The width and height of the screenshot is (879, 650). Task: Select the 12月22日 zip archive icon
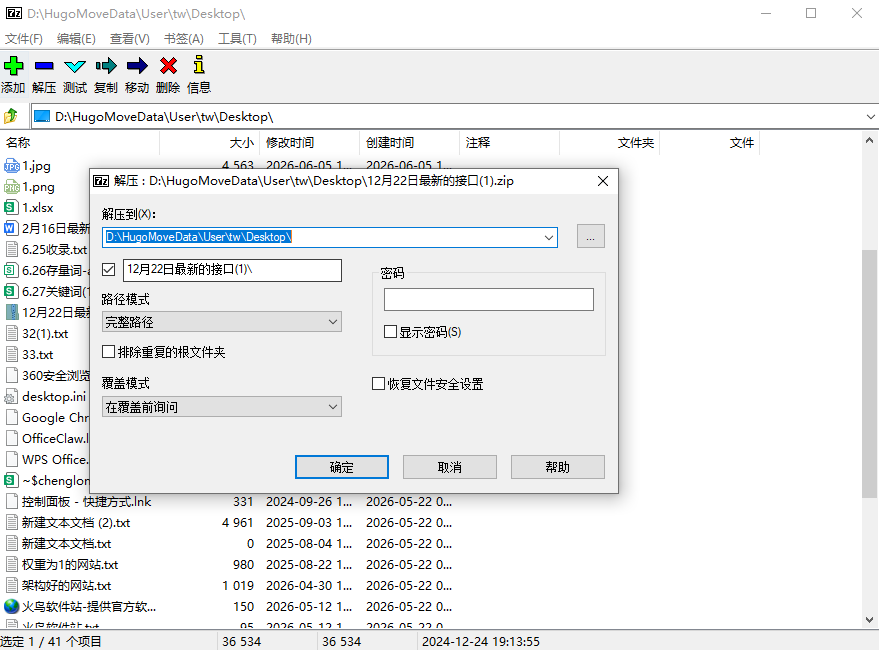[11, 312]
